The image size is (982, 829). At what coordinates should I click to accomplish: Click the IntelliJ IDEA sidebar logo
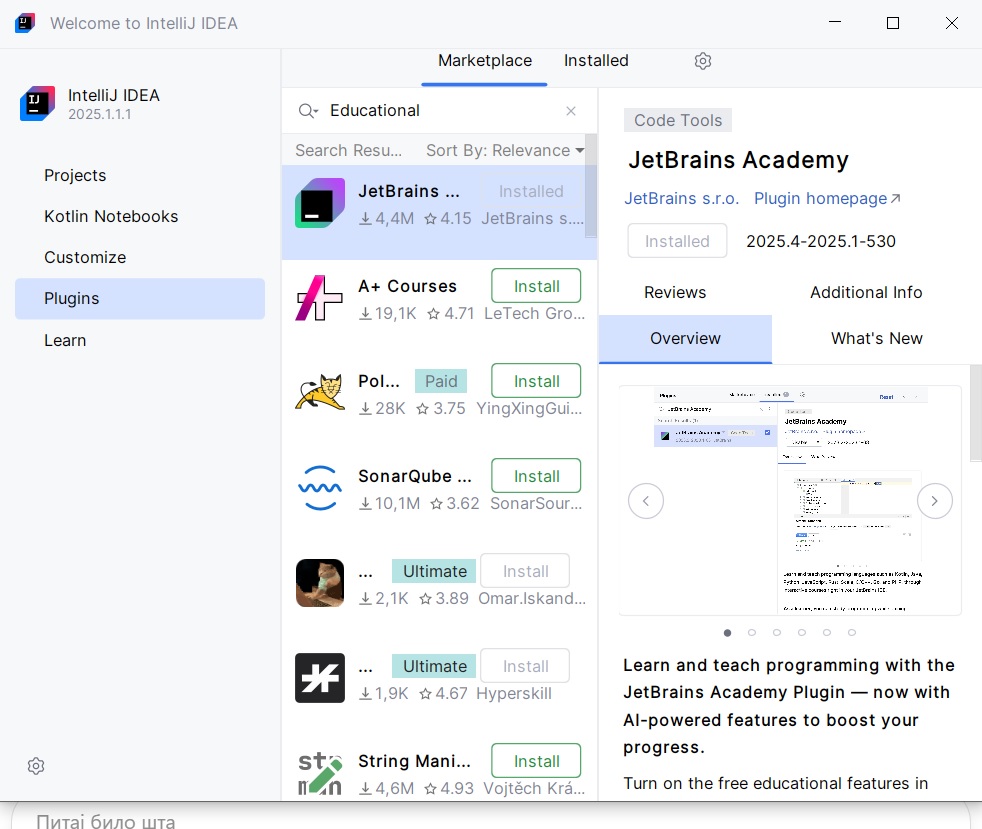[38, 103]
